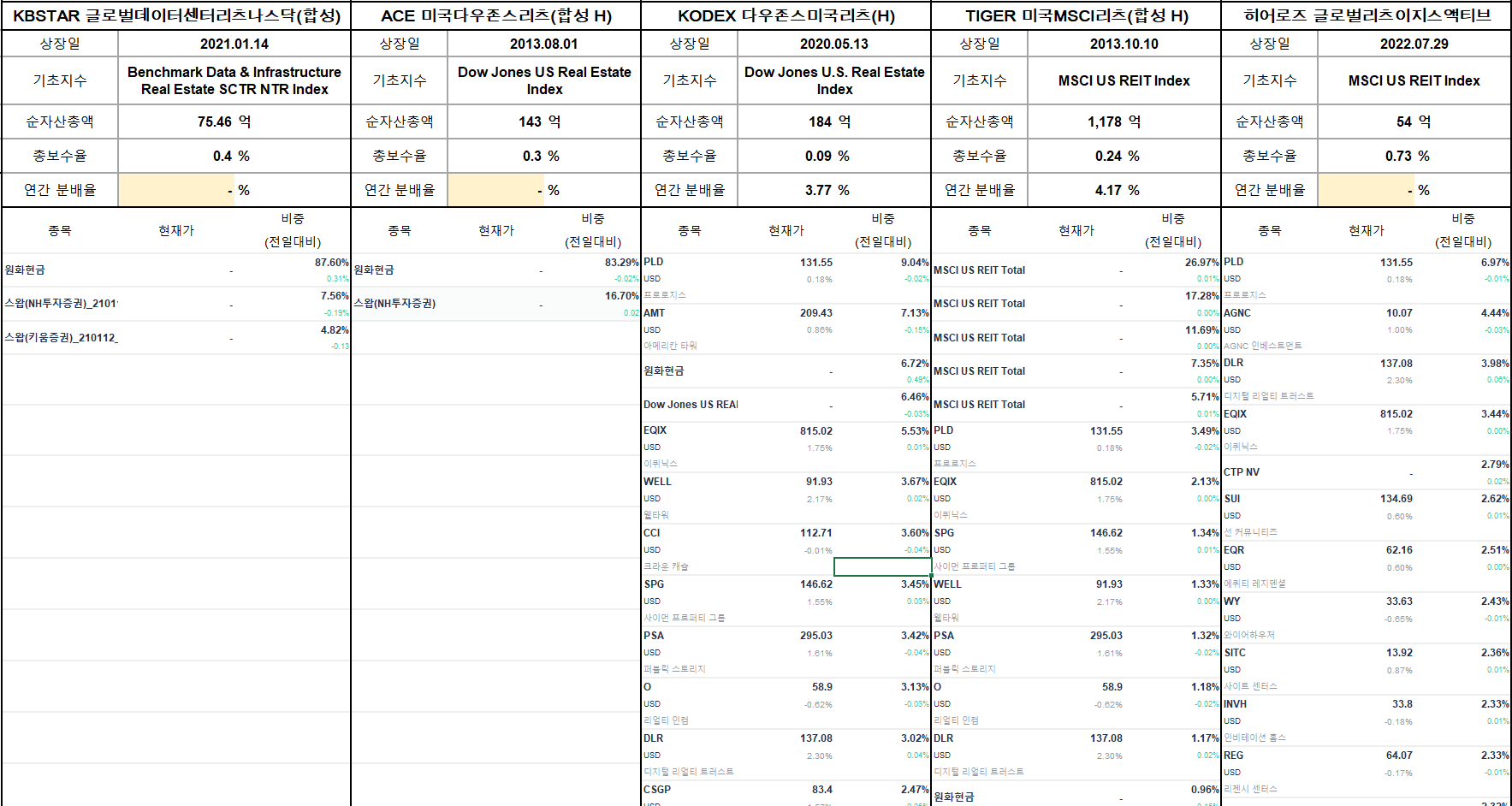Viewport: 1512px width, 806px height.
Task: Select the 26.97% weight in TIGER
Action: pos(1201,263)
